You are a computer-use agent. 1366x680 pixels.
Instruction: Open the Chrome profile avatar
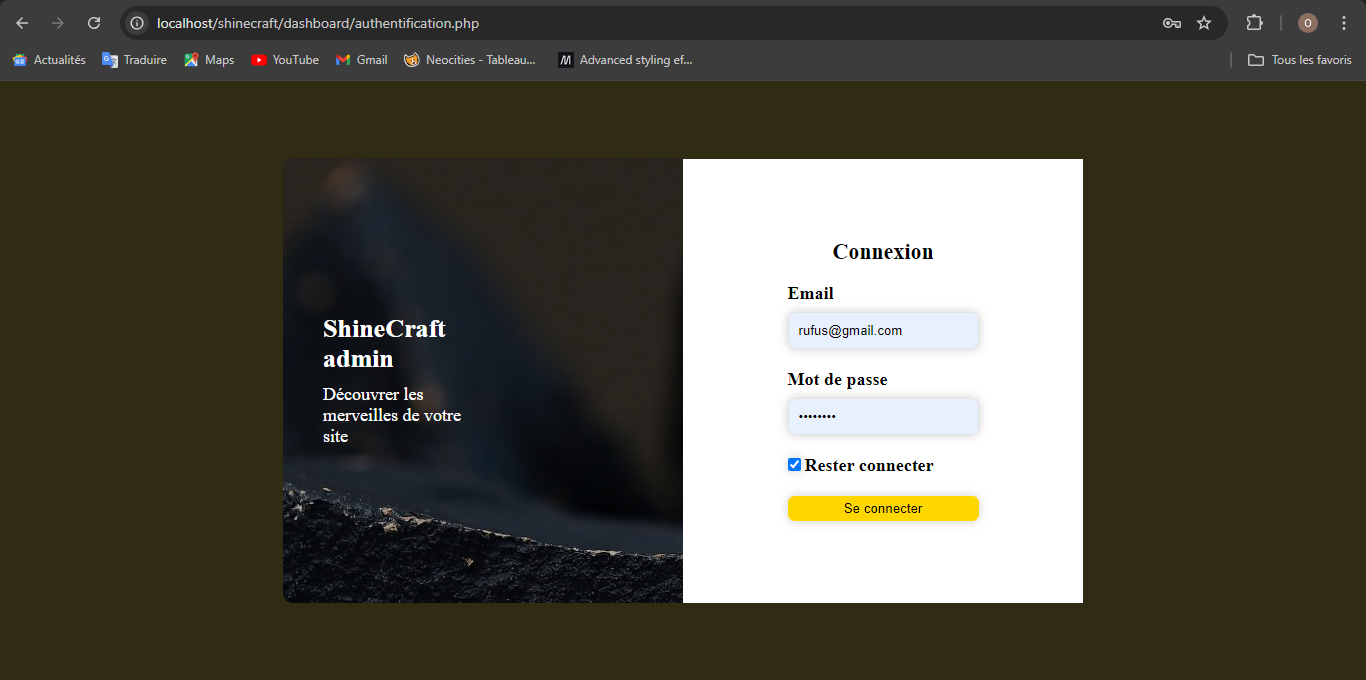[1307, 23]
